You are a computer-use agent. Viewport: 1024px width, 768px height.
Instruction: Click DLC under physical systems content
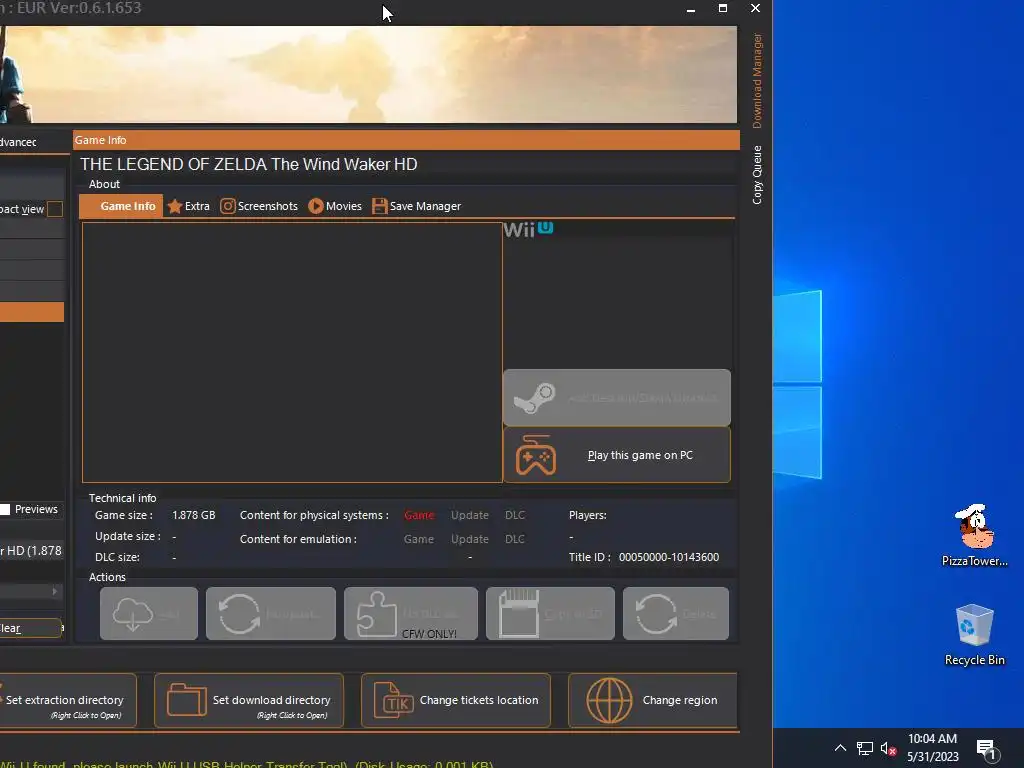pos(515,515)
